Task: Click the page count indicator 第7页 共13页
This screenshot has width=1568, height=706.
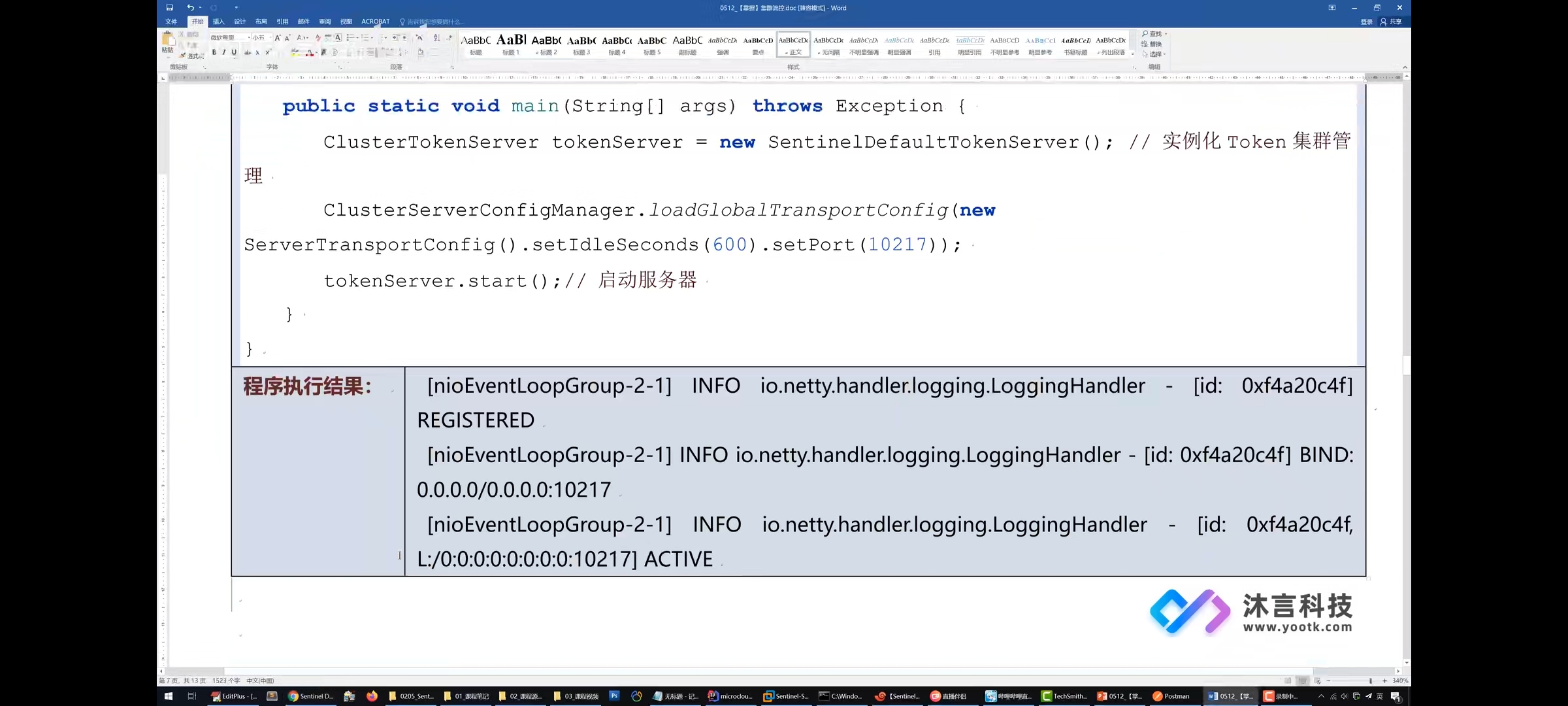Action: [x=183, y=681]
